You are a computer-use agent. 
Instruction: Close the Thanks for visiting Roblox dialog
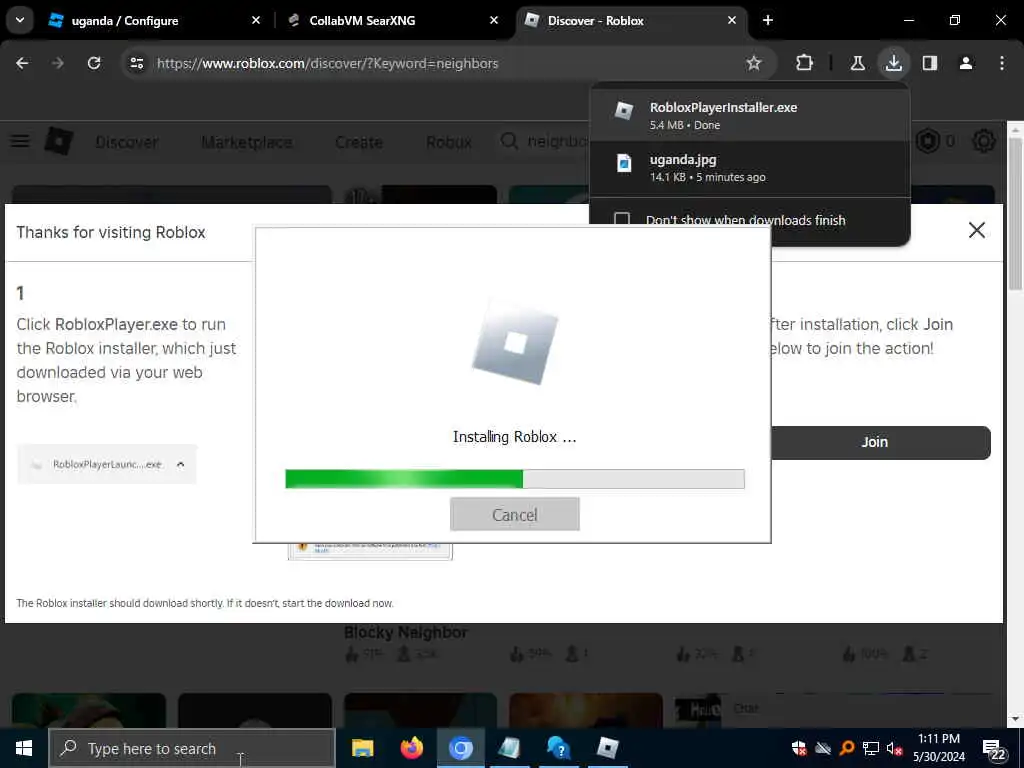977,230
